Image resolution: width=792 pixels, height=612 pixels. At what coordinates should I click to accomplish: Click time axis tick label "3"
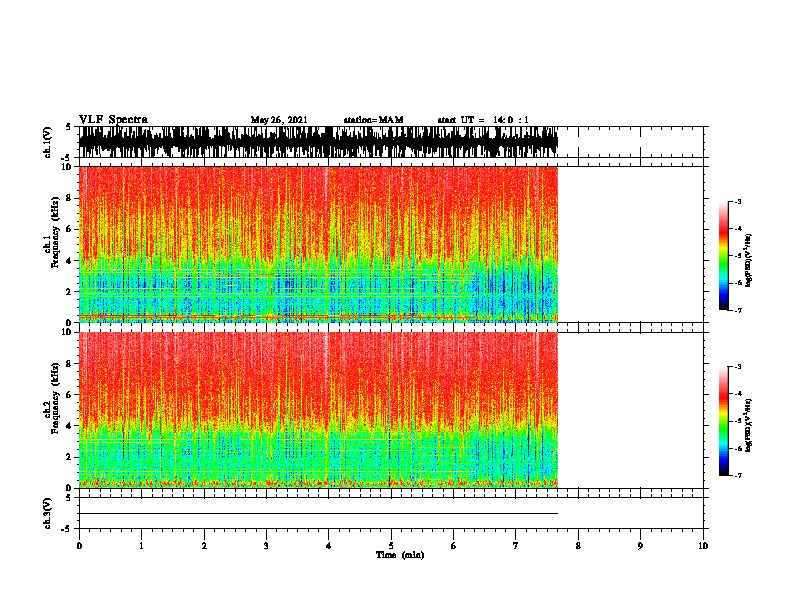(266, 546)
